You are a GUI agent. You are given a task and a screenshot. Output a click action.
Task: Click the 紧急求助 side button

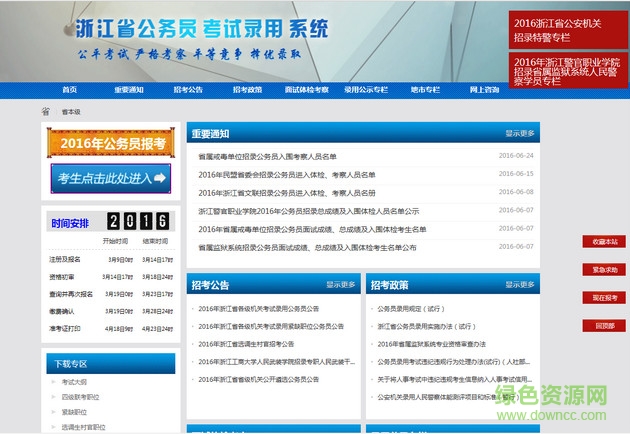coord(604,270)
